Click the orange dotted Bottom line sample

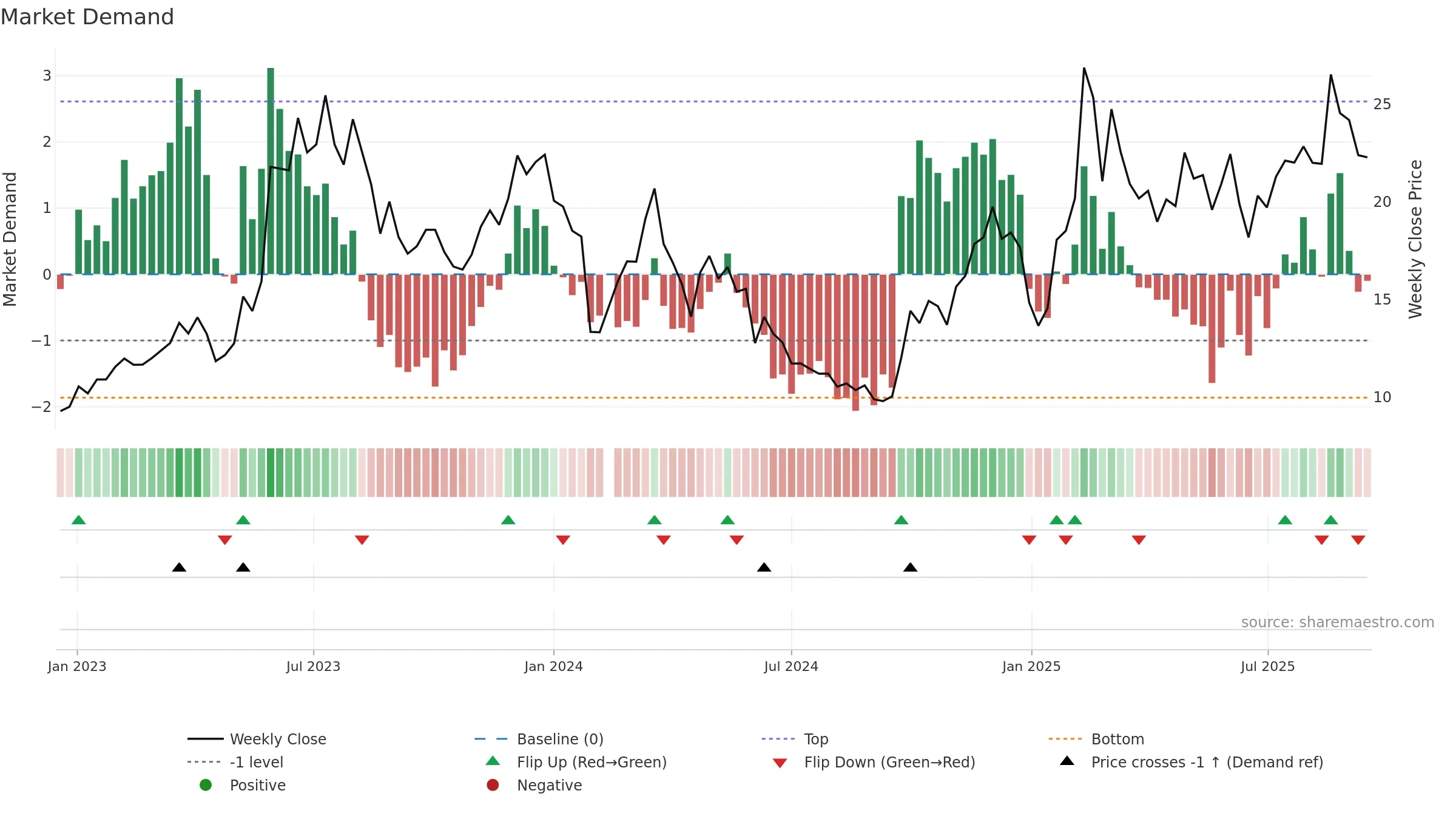[1065, 739]
